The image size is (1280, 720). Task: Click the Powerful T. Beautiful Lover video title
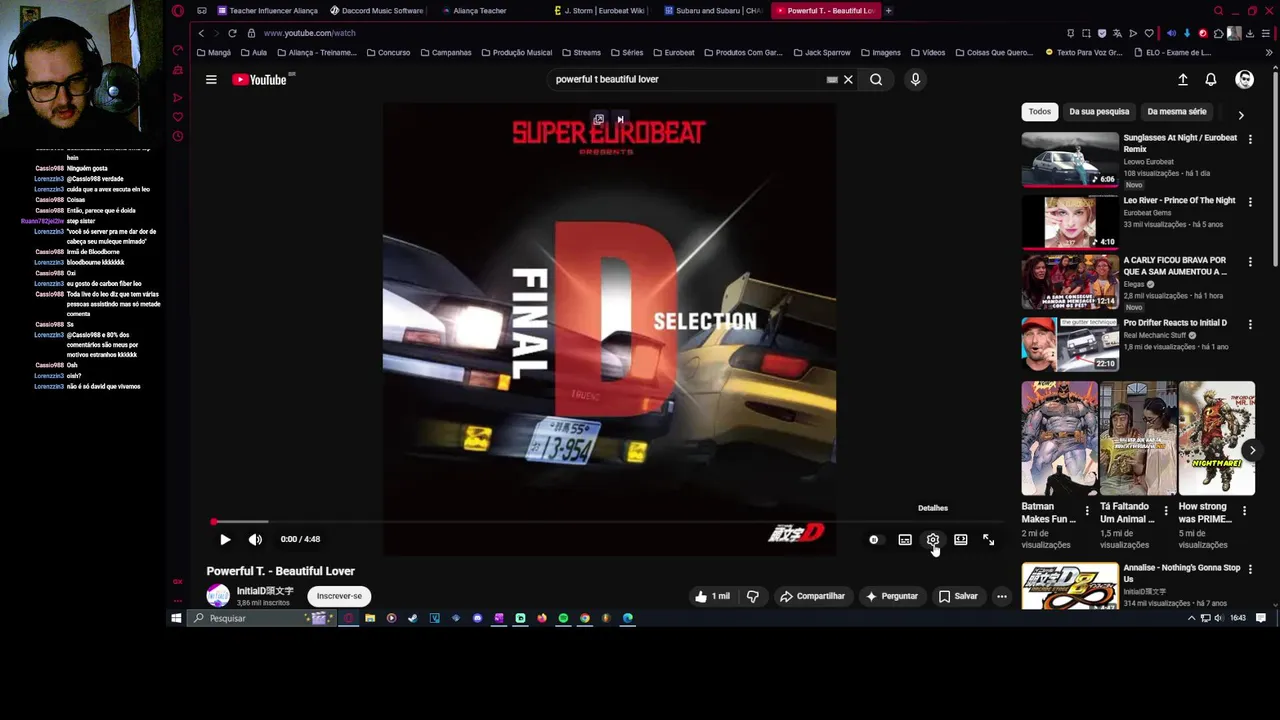[x=281, y=571]
